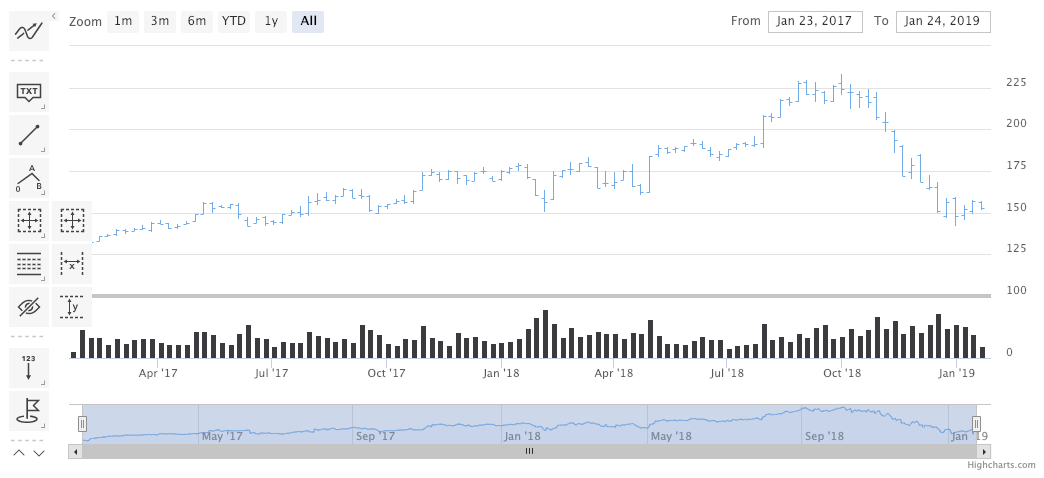This screenshot has width=1044, height=478.
Task: Choose measure XY from the submenu
Action: point(72,220)
